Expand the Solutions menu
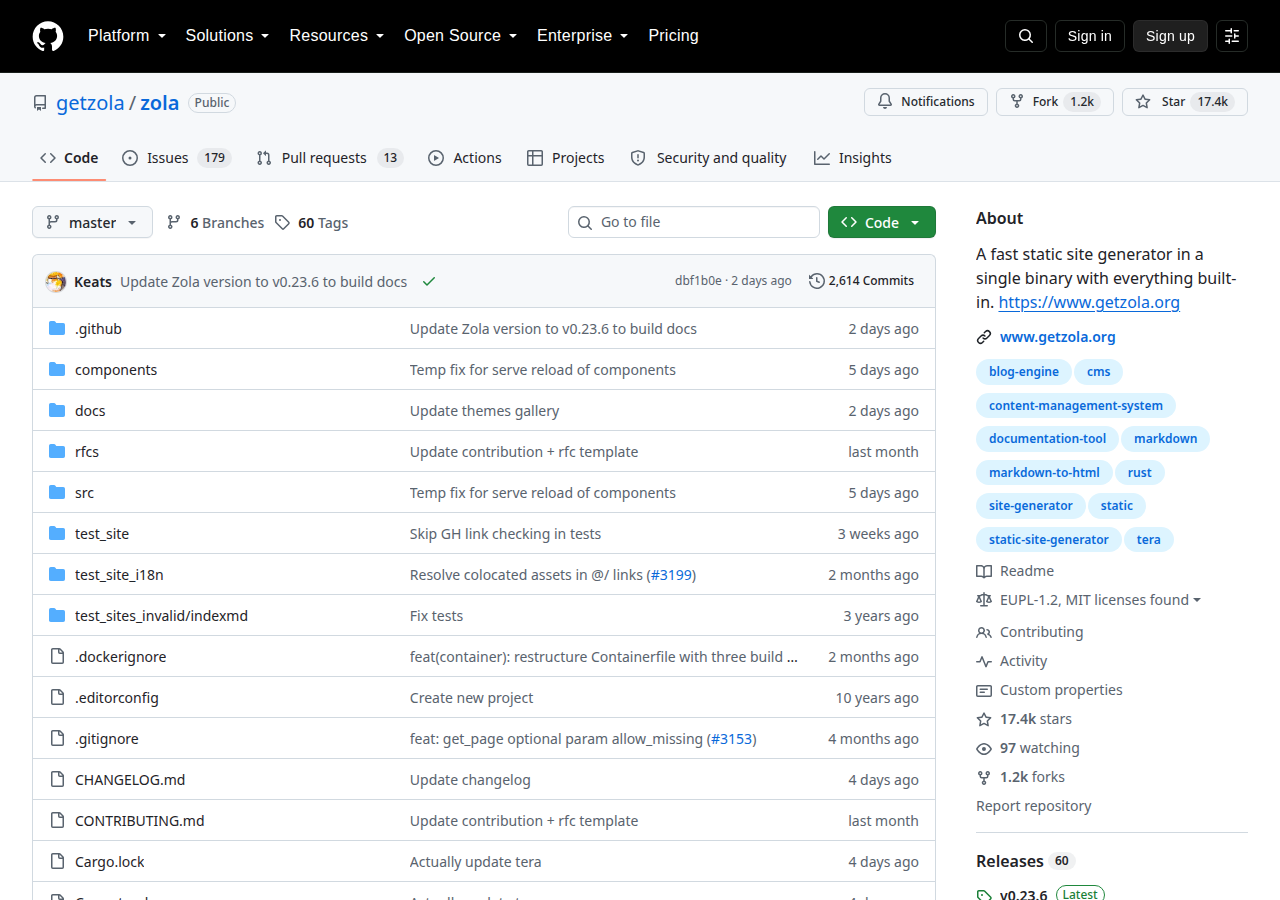This screenshot has width=1280, height=900. (x=227, y=36)
